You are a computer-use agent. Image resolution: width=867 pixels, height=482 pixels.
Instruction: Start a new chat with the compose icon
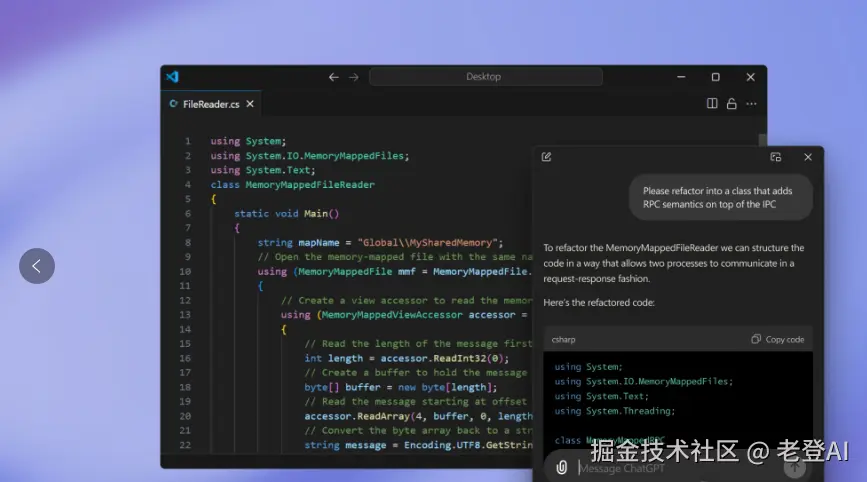point(546,157)
